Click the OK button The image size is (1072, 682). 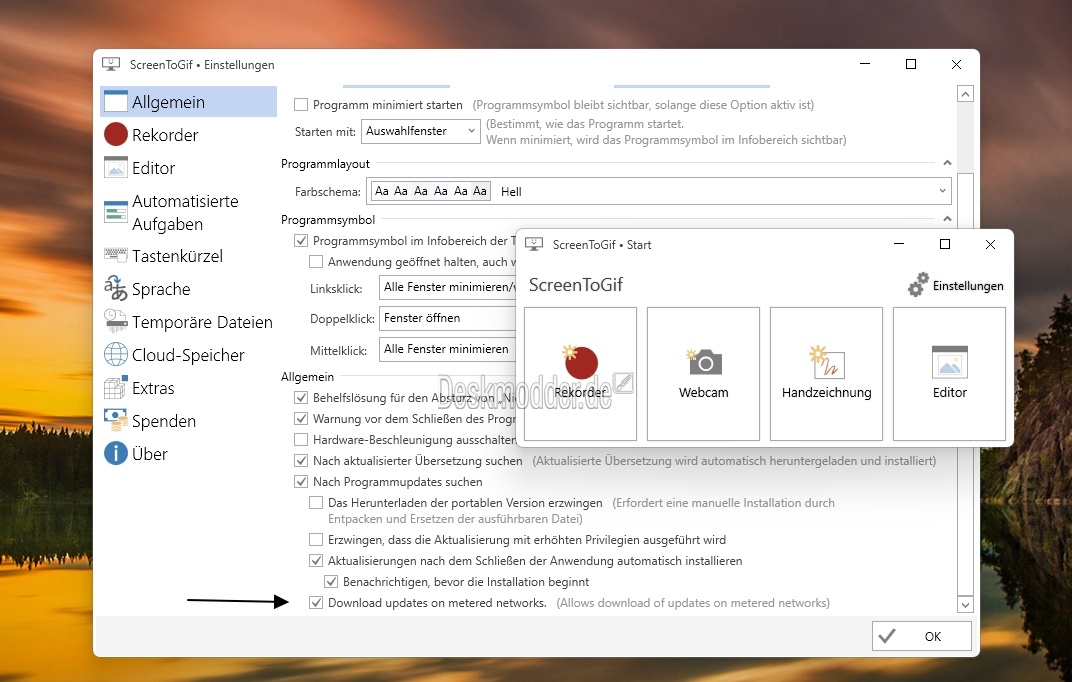pyautogui.click(x=922, y=636)
